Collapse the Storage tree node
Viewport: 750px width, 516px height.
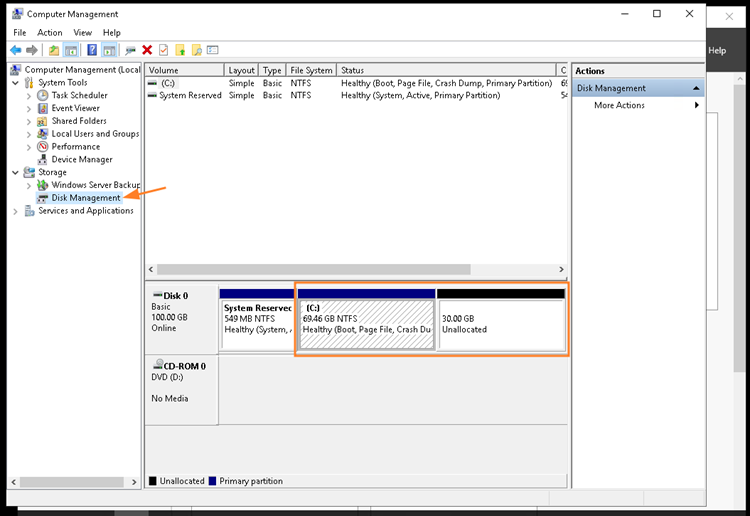pyautogui.click(x=15, y=173)
